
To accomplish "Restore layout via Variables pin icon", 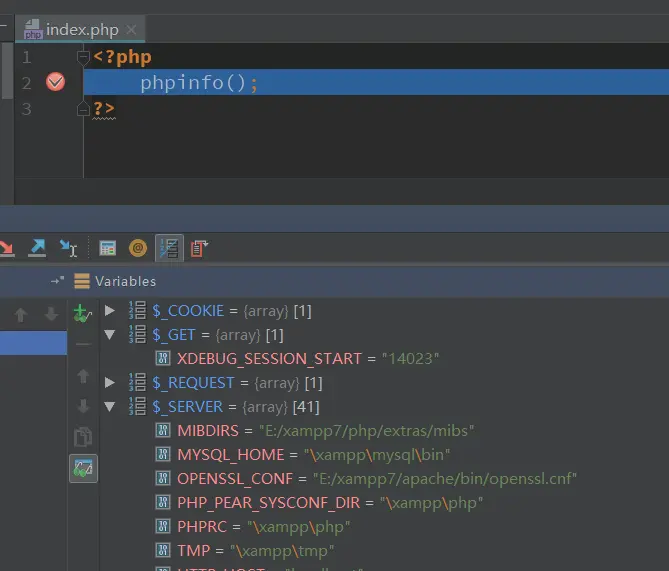I will (57, 281).
